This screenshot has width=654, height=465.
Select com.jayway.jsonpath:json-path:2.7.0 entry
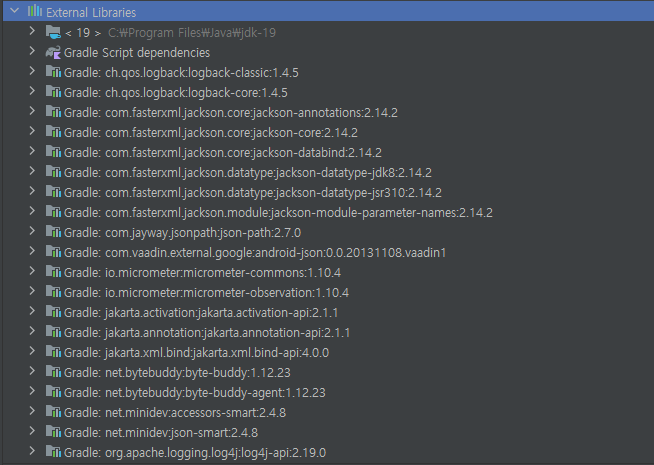point(182,233)
